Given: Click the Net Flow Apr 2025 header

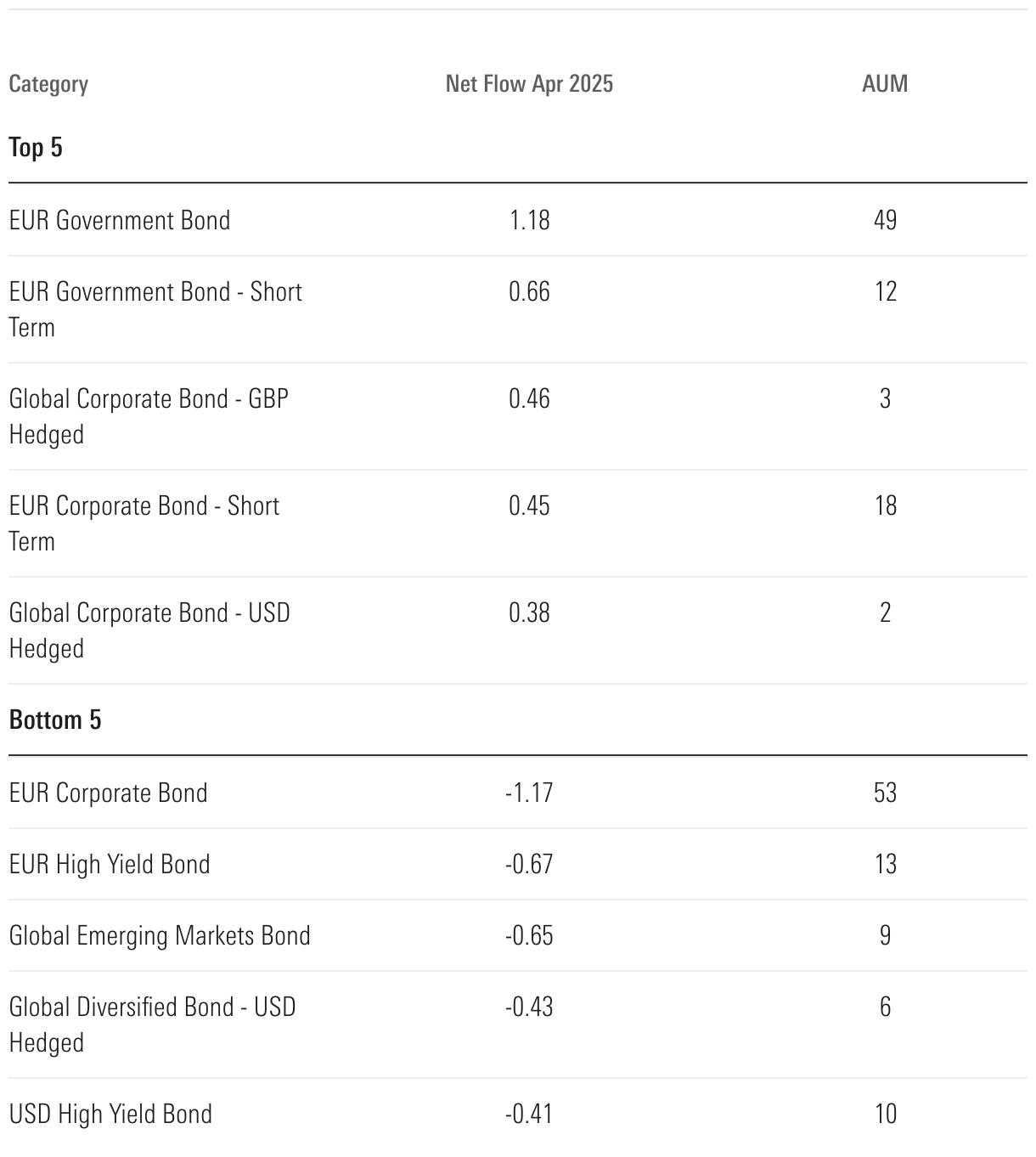Looking at the screenshot, I should click(529, 84).
